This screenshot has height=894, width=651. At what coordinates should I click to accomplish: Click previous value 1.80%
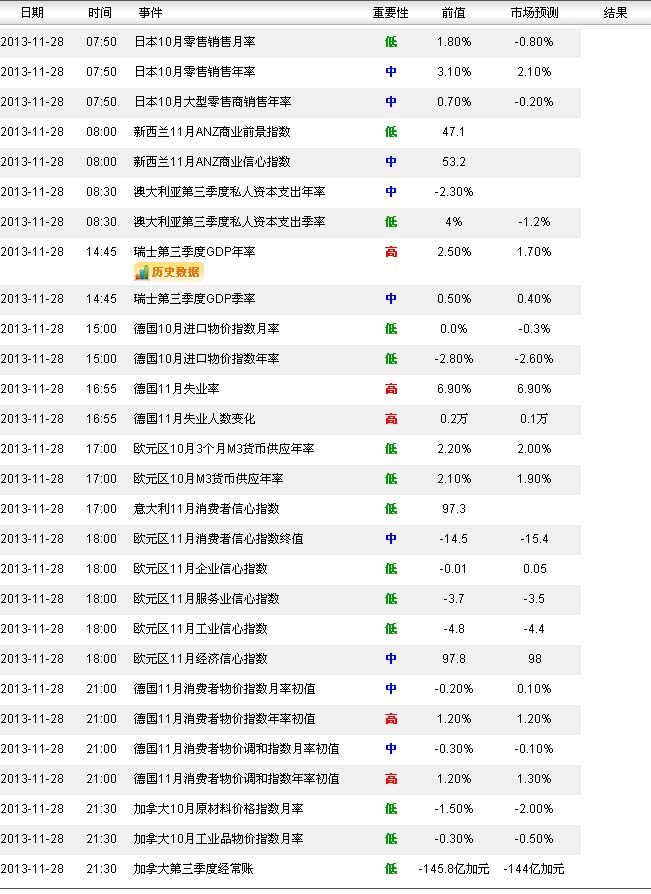pos(454,42)
